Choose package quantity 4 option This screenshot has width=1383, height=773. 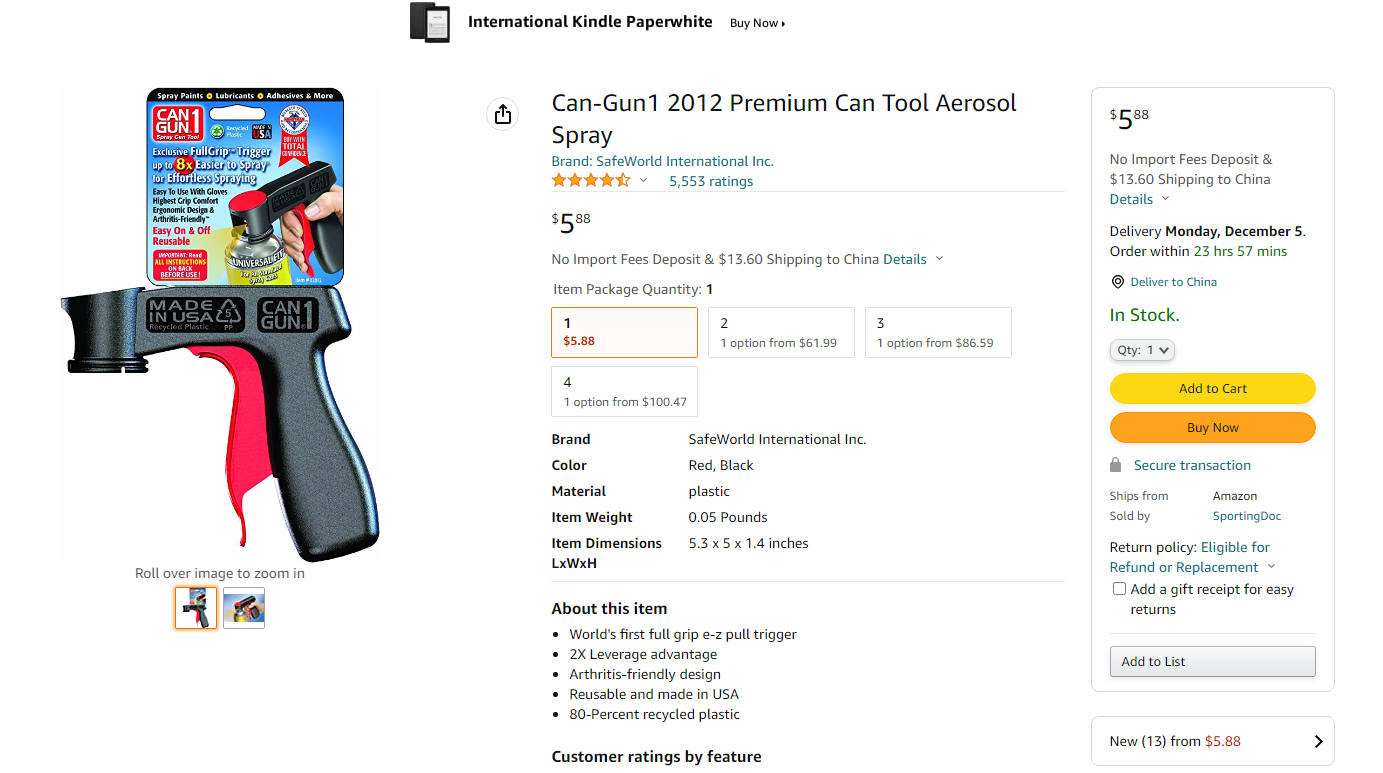coord(624,391)
